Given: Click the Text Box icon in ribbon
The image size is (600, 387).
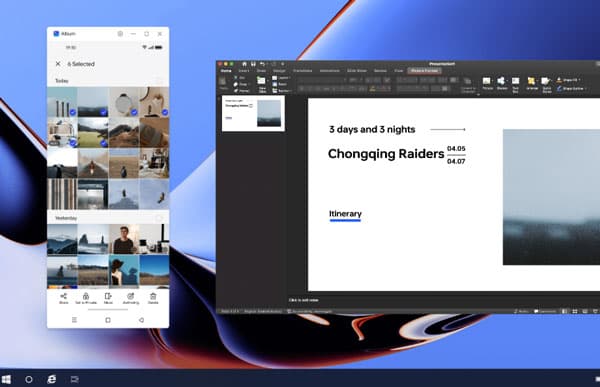Looking at the screenshot, I should pos(515,81).
